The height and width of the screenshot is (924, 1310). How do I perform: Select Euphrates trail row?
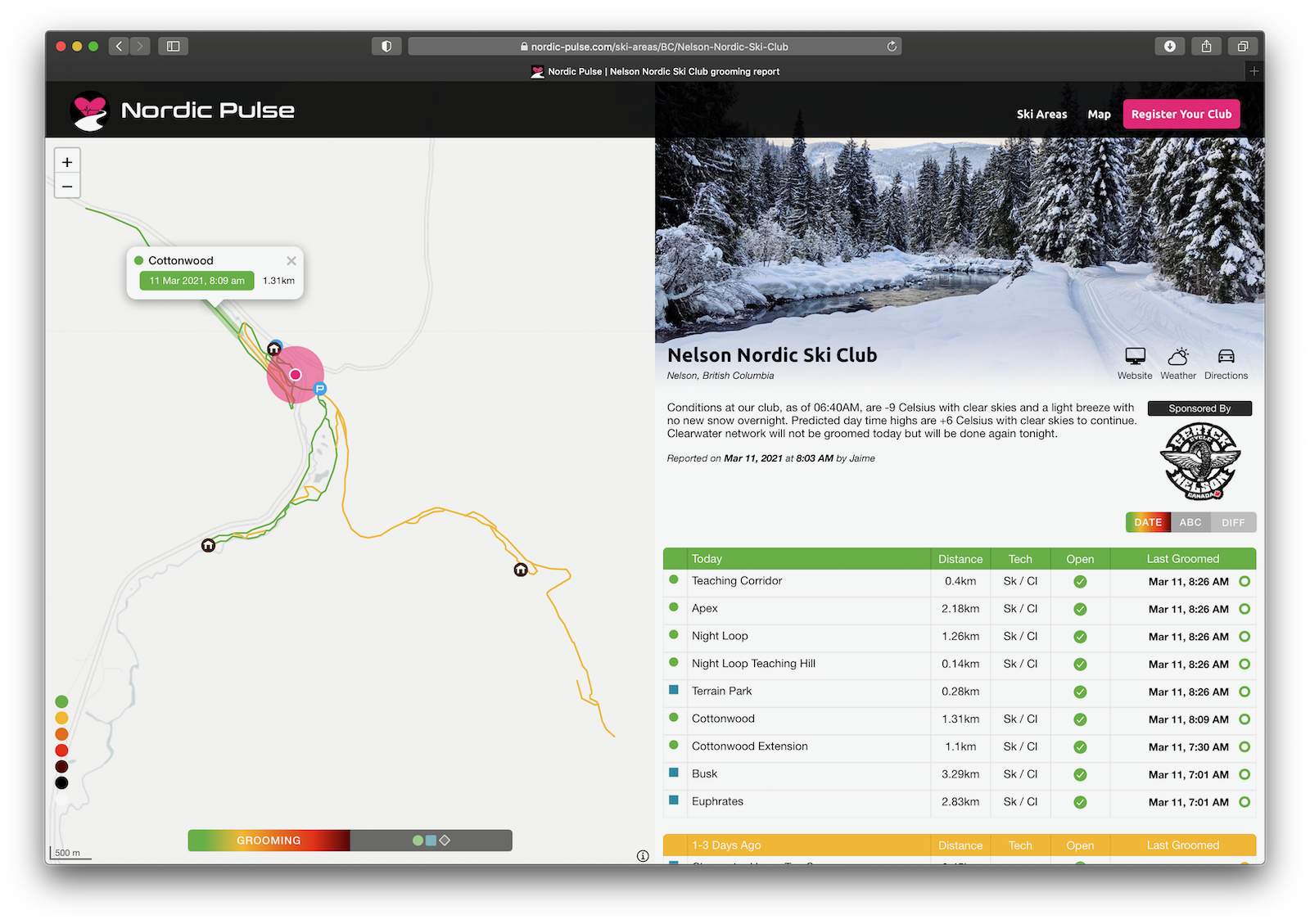(960, 802)
